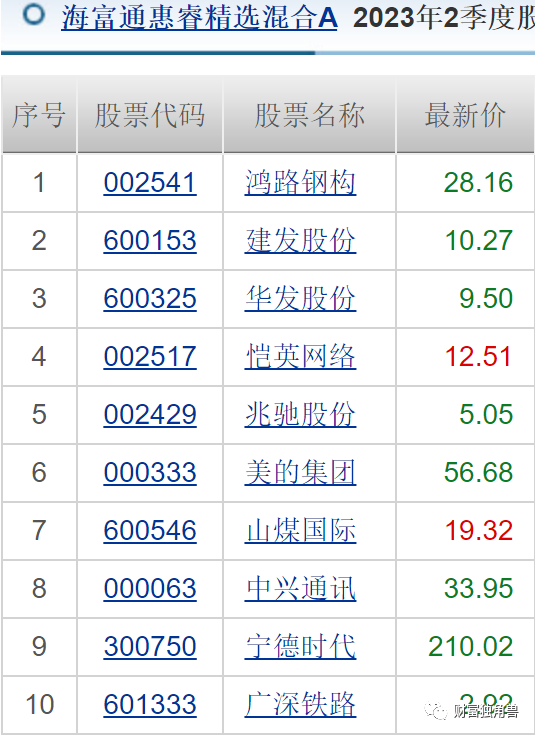535x735 pixels.
Task: Click the 股票代码 column header
Action: pos(150,115)
